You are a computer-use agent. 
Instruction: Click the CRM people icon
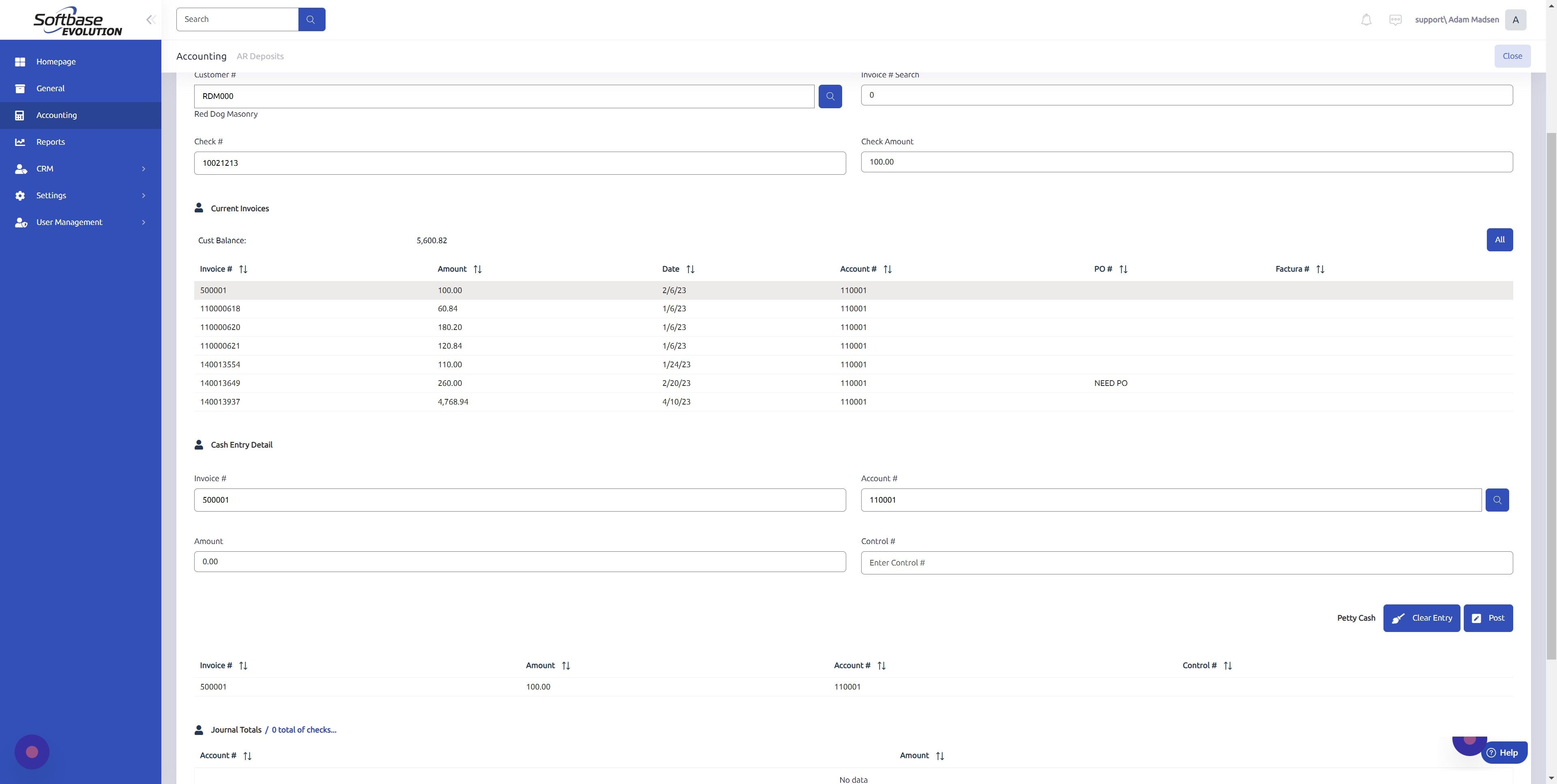(x=21, y=169)
